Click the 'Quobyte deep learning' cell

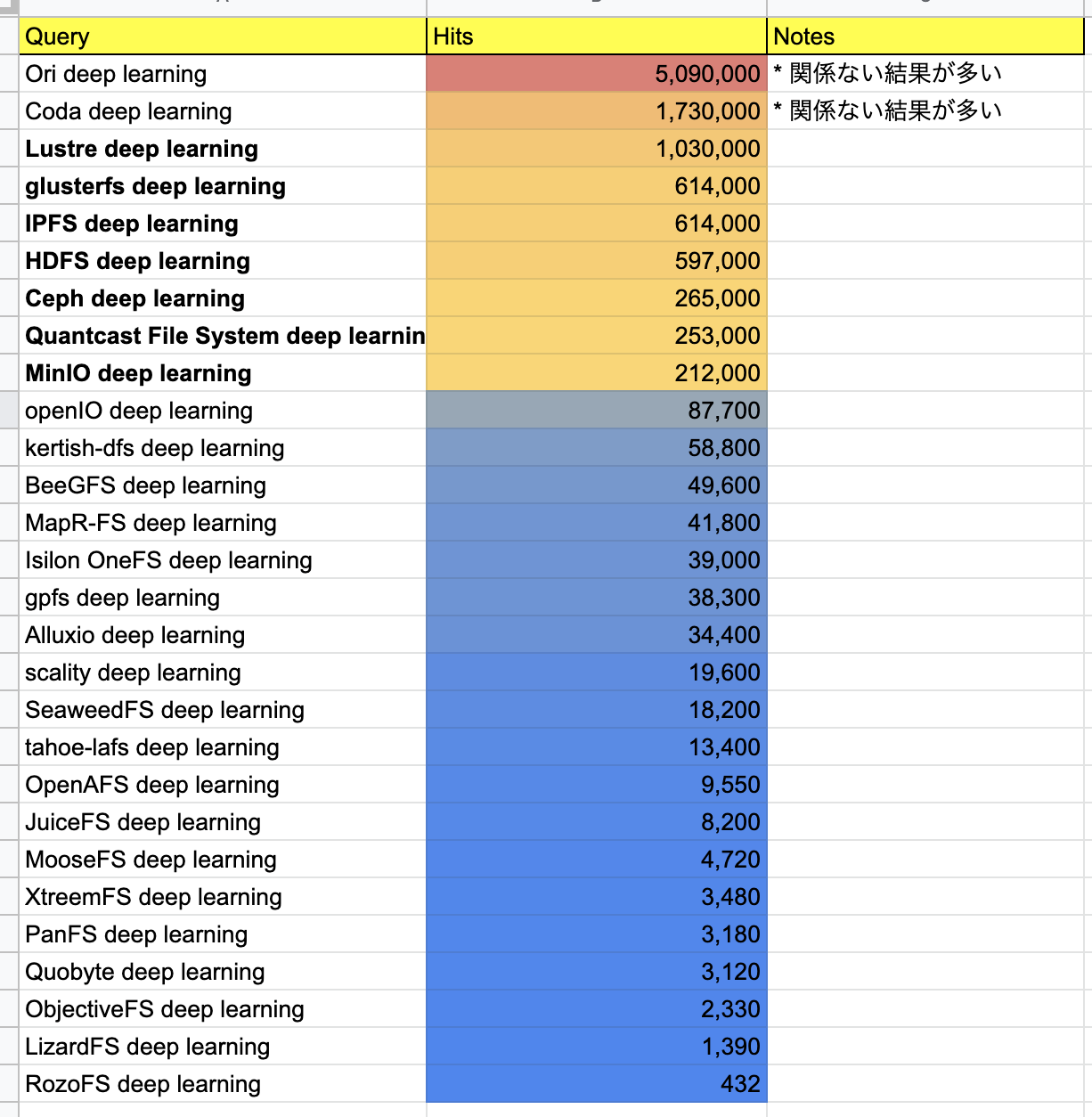[223, 972]
